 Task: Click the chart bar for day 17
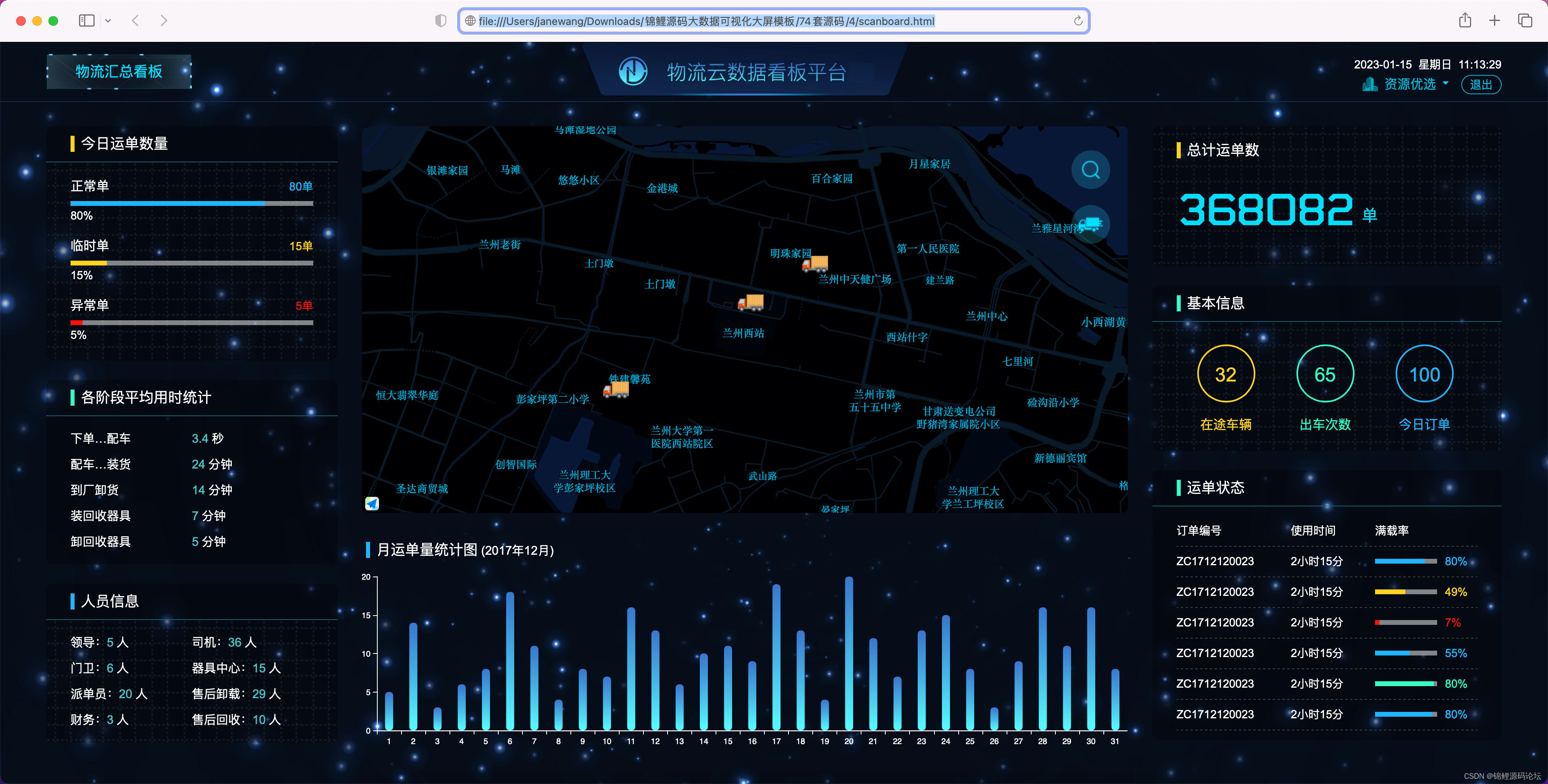click(x=776, y=657)
